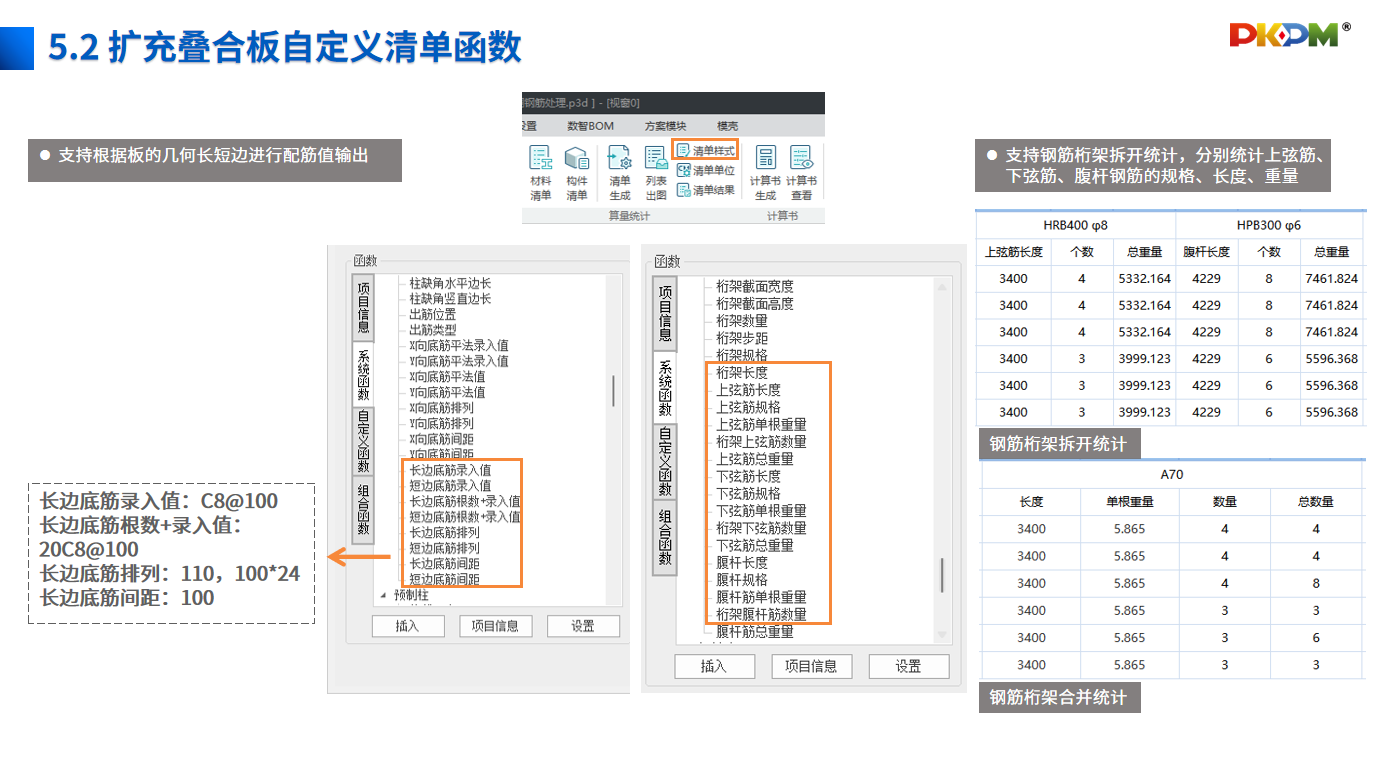Select X向底筋平法录入值 tree item

tap(459, 345)
